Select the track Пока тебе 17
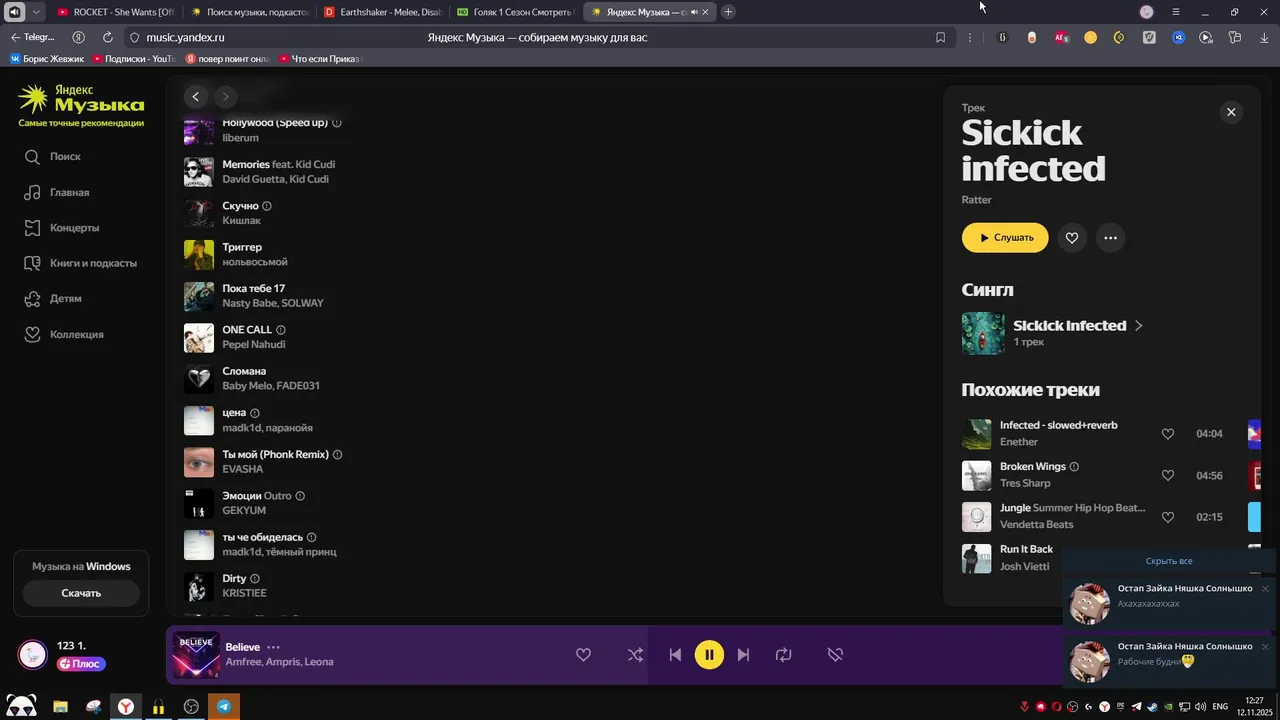The height and width of the screenshot is (720, 1280). (x=253, y=289)
